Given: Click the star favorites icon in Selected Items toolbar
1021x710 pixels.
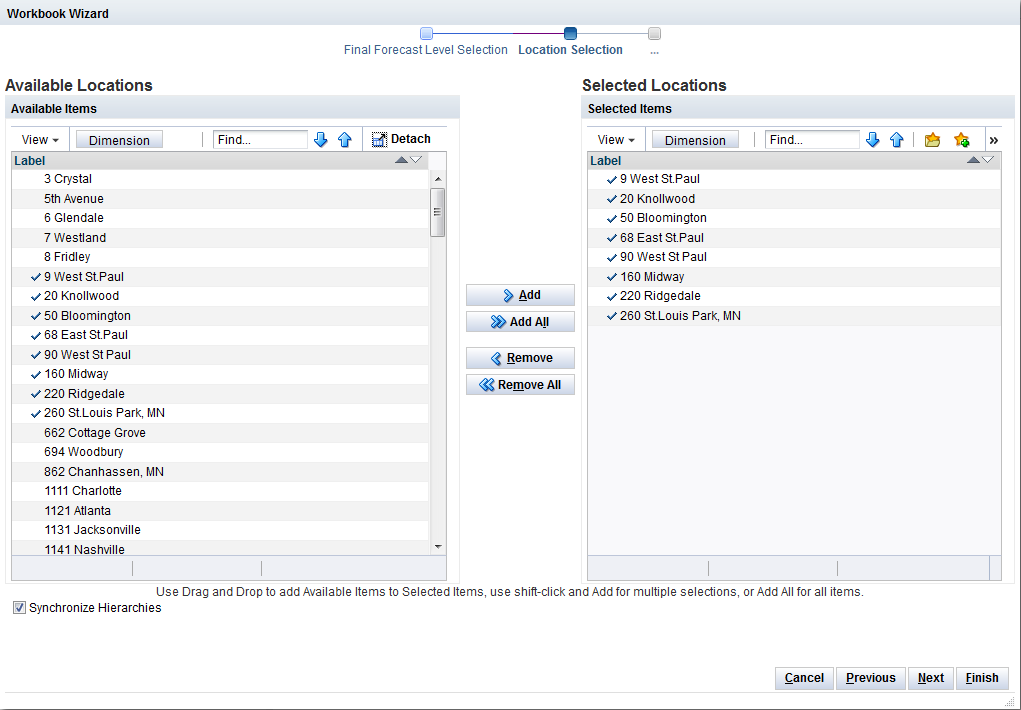Looking at the screenshot, I should tap(962, 139).
